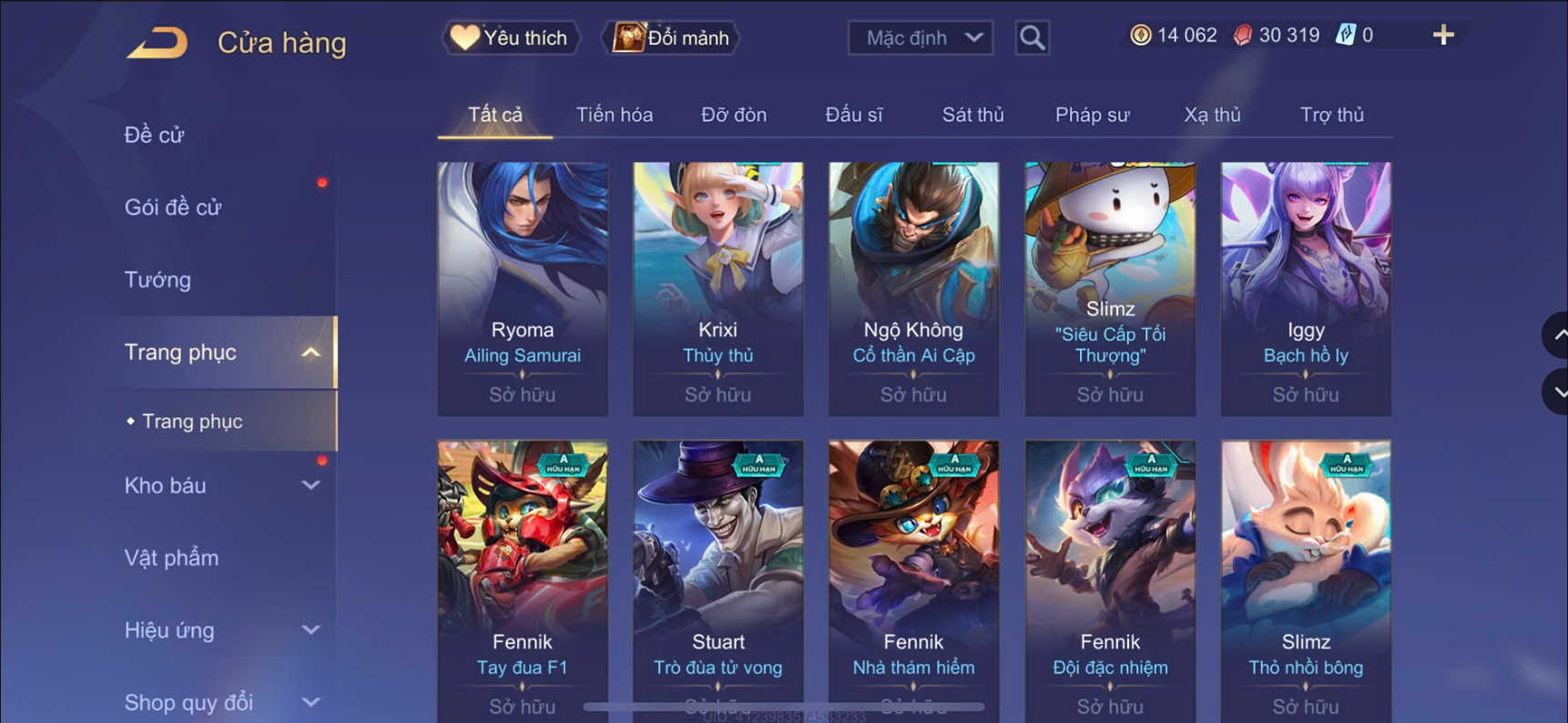Viewport: 1568px width, 723px height.
Task: Switch to the Sát thủ tab
Action: (x=972, y=115)
